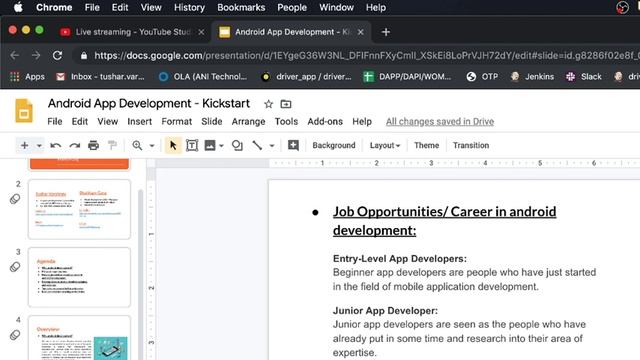
Task: Click the Background button
Action: [x=334, y=145]
